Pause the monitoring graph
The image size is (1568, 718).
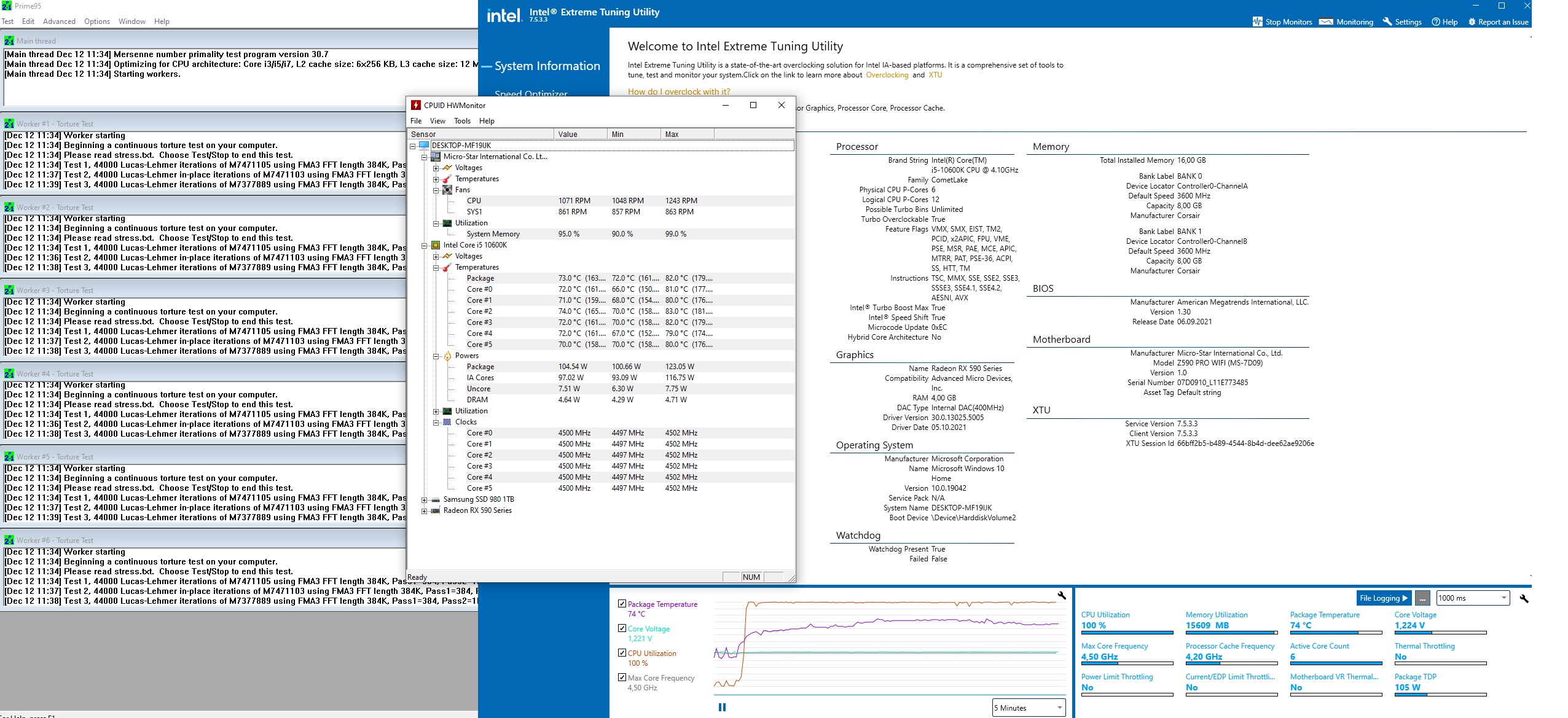(x=722, y=707)
